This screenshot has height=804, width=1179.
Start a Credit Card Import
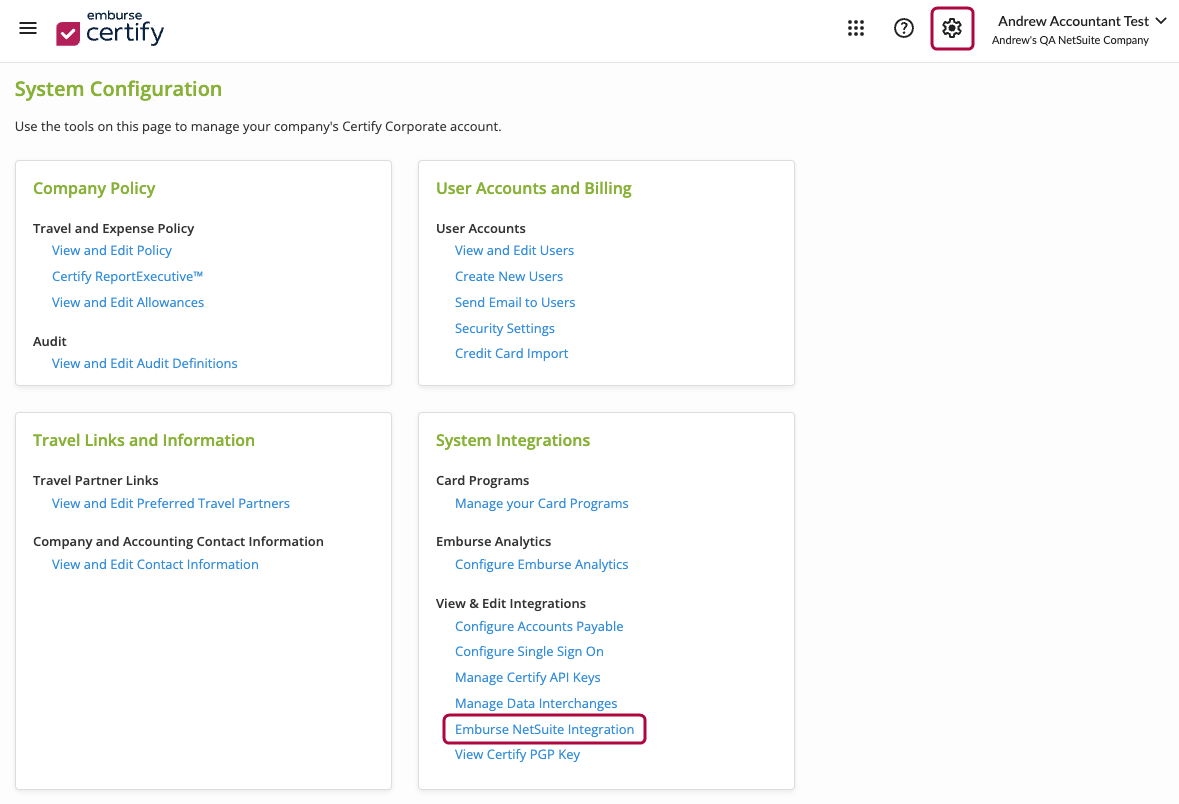[511, 353]
